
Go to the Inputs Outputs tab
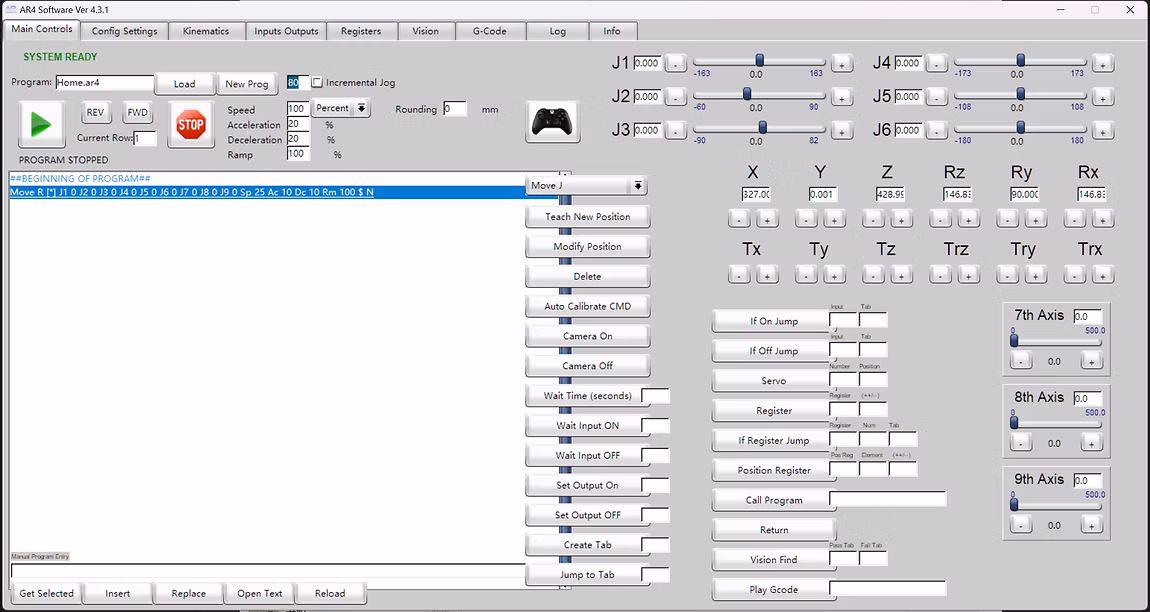[286, 31]
